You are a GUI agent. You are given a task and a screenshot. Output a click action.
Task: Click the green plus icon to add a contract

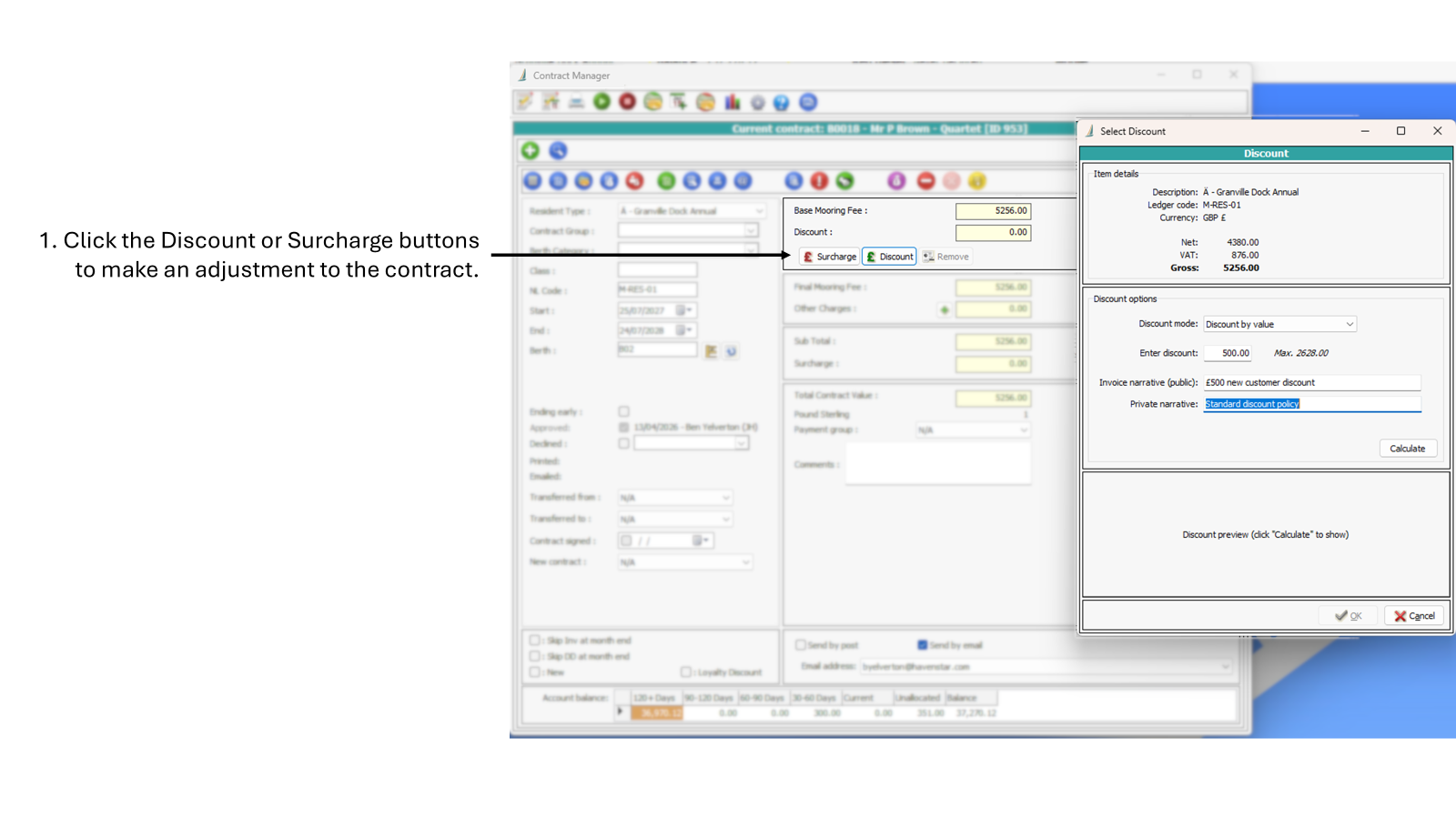531,150
